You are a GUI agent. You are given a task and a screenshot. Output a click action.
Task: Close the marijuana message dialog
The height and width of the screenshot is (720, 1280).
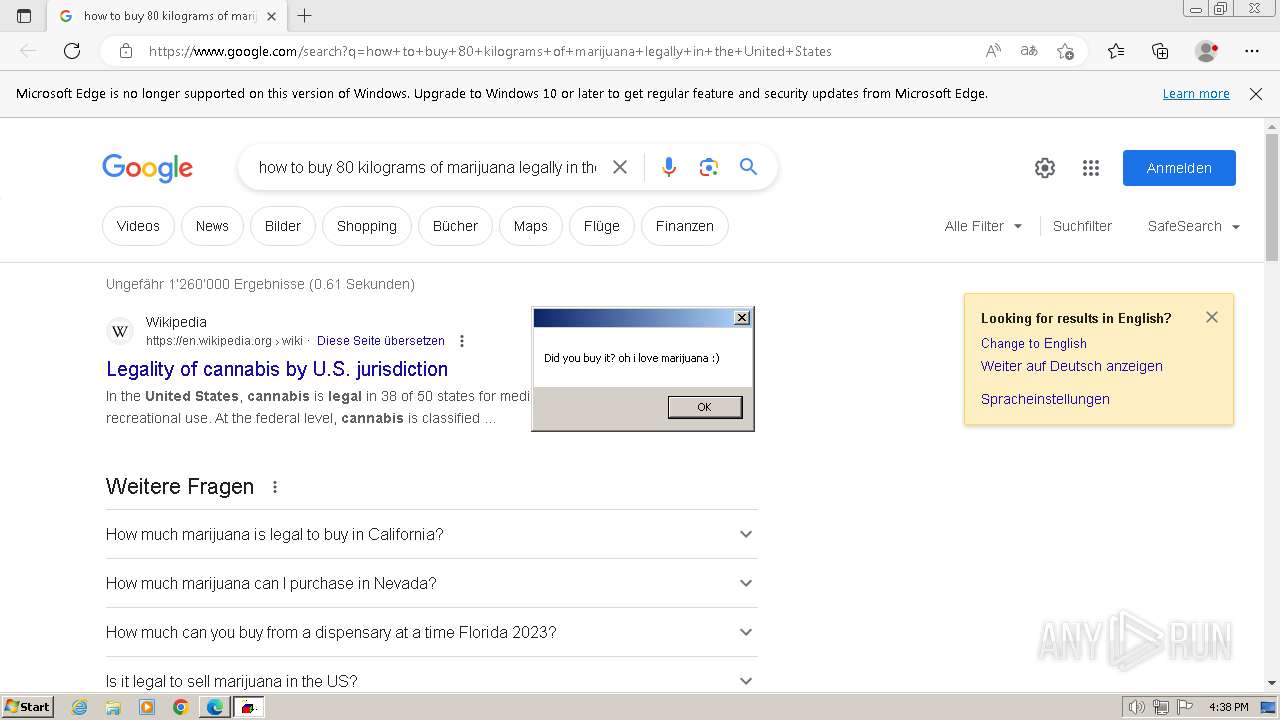pyautogui.click(x=742, y=318)
